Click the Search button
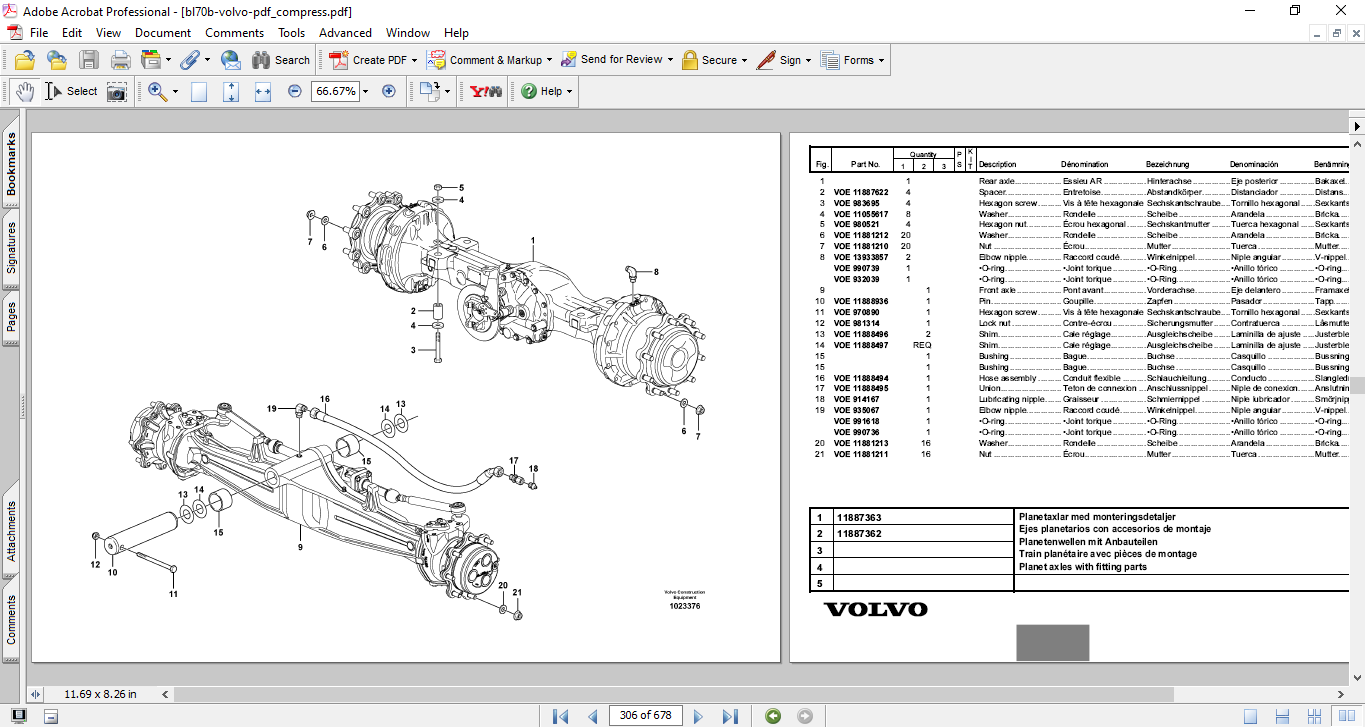 pyautogui.click(x=281, y=60)
